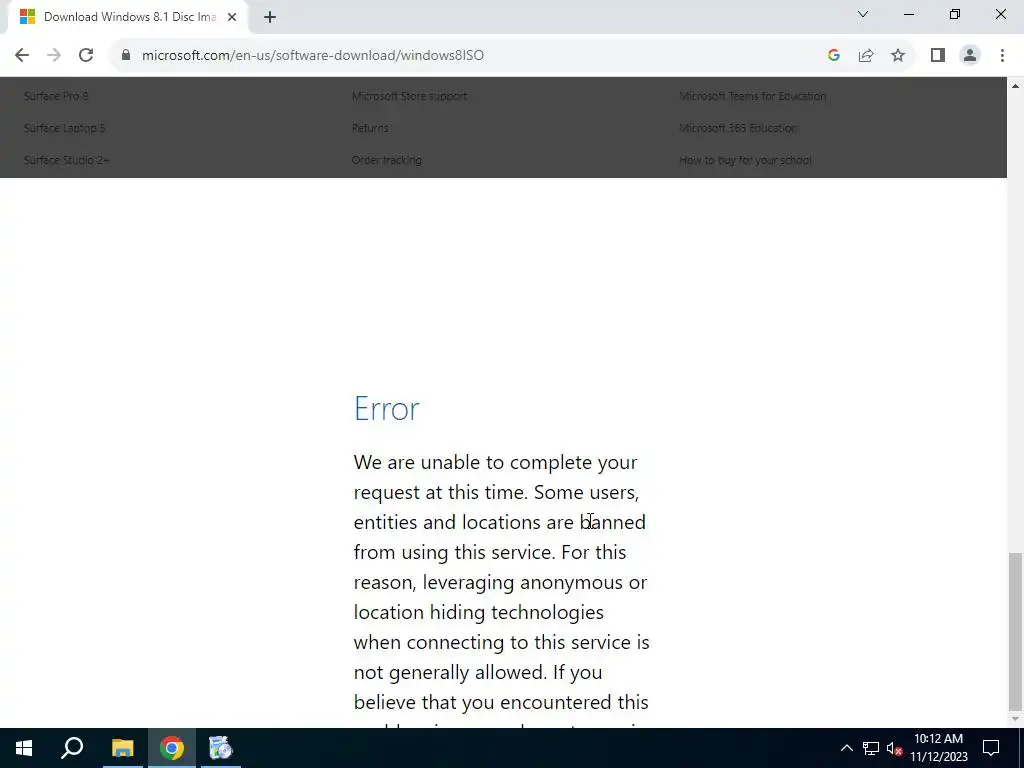Click the Google icon in address bar
1024x768 pixels.
[833, 56]
